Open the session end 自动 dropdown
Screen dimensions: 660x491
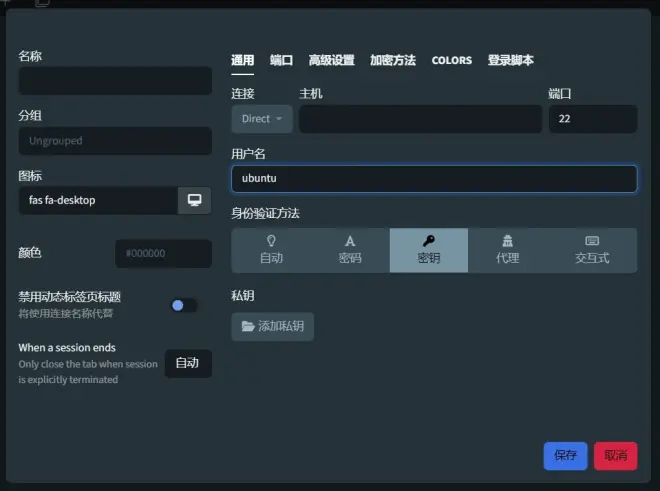click(x=187, y=363)
